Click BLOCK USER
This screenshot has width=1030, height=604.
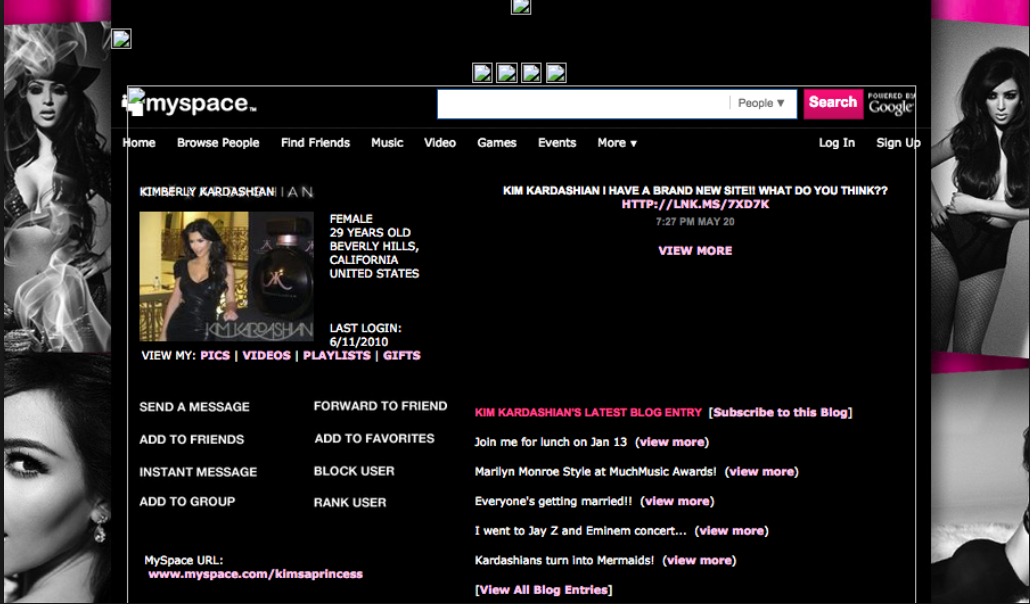pyautogui.click(x=354, y=471)
